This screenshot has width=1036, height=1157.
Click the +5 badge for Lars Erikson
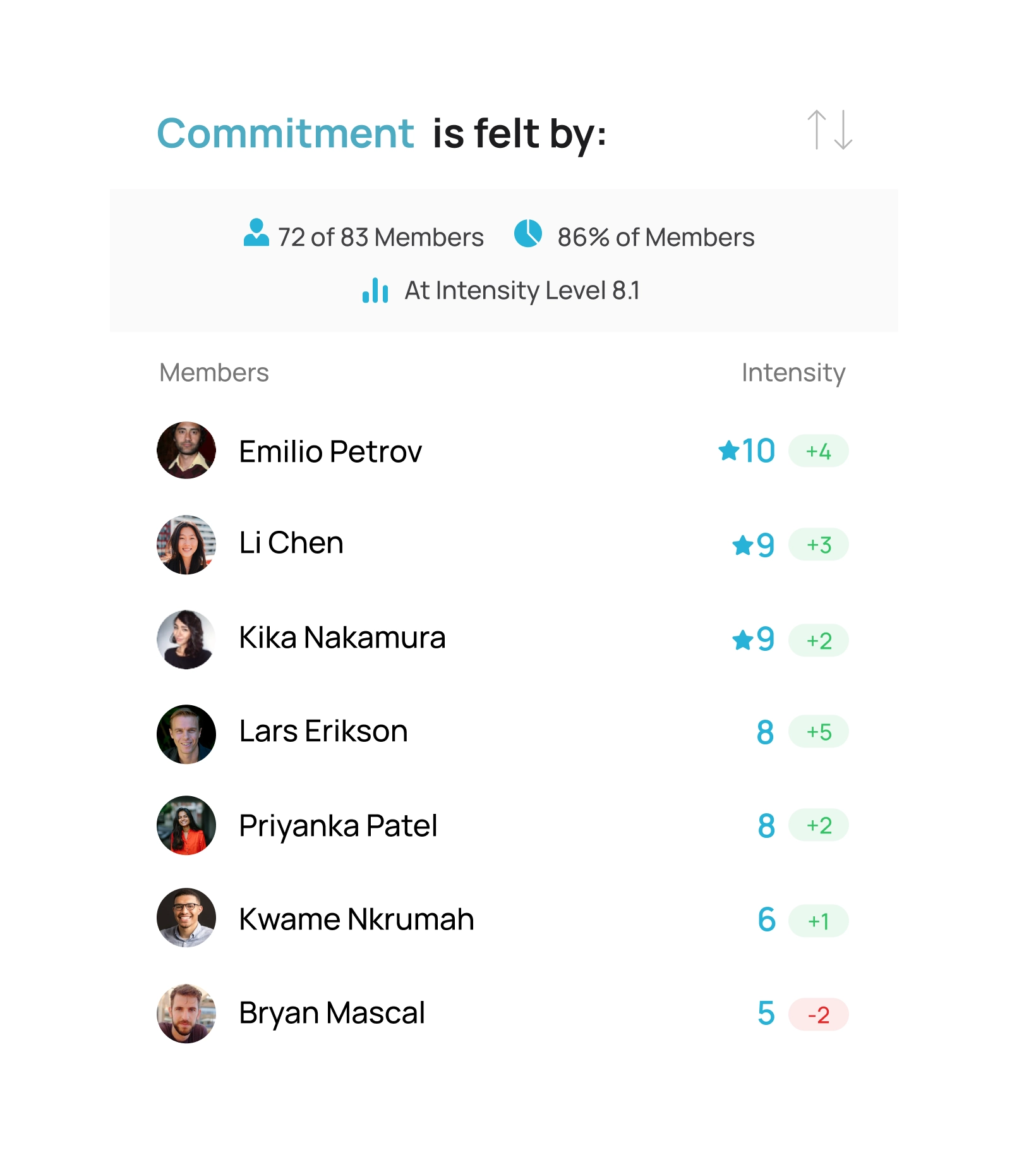click(x=818, y=732)
